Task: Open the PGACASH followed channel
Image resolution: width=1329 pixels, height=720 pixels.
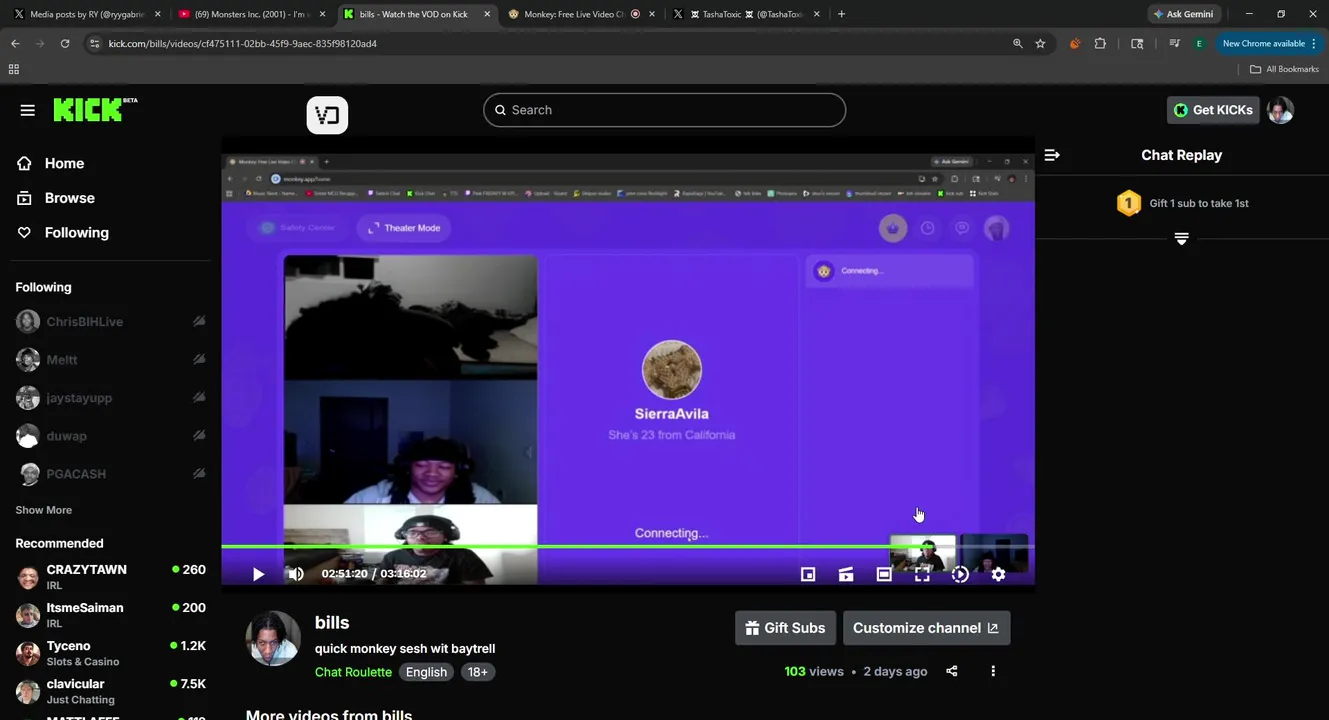Action: (76, 474)
